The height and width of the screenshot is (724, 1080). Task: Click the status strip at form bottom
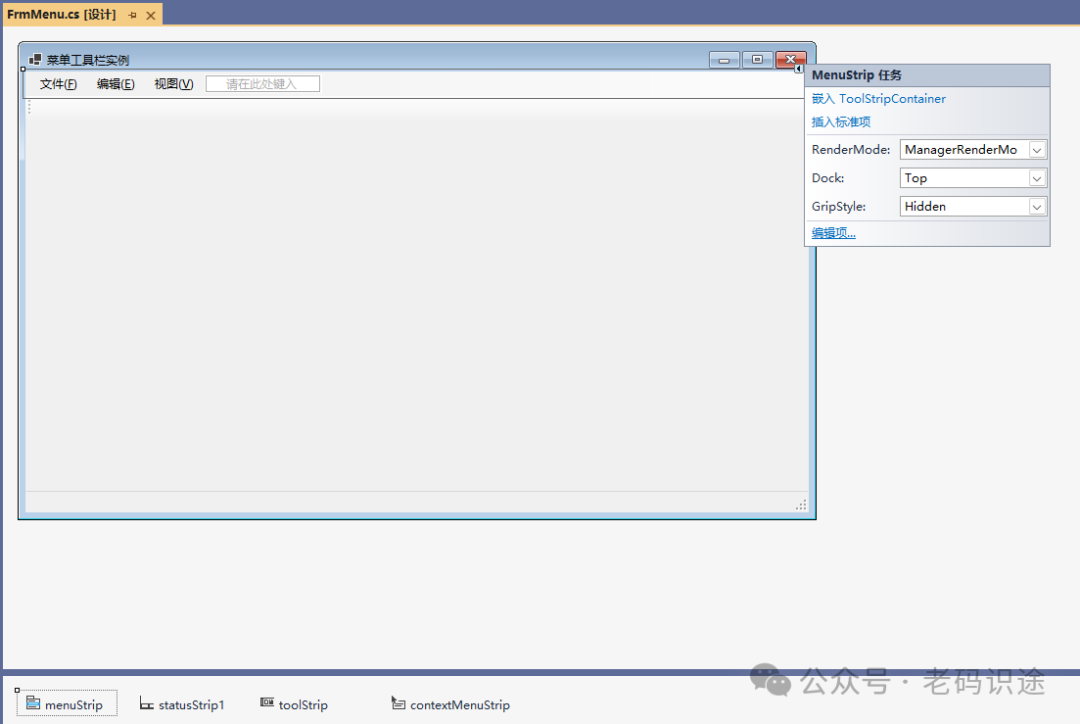tap(417, 502)
